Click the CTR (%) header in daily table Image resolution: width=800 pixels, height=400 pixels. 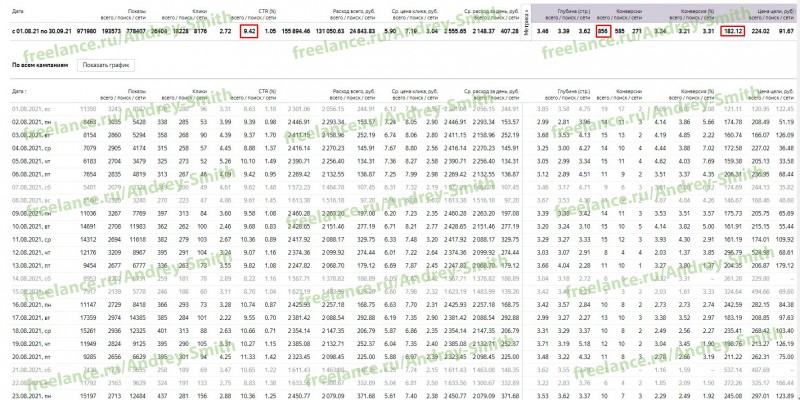267,91
